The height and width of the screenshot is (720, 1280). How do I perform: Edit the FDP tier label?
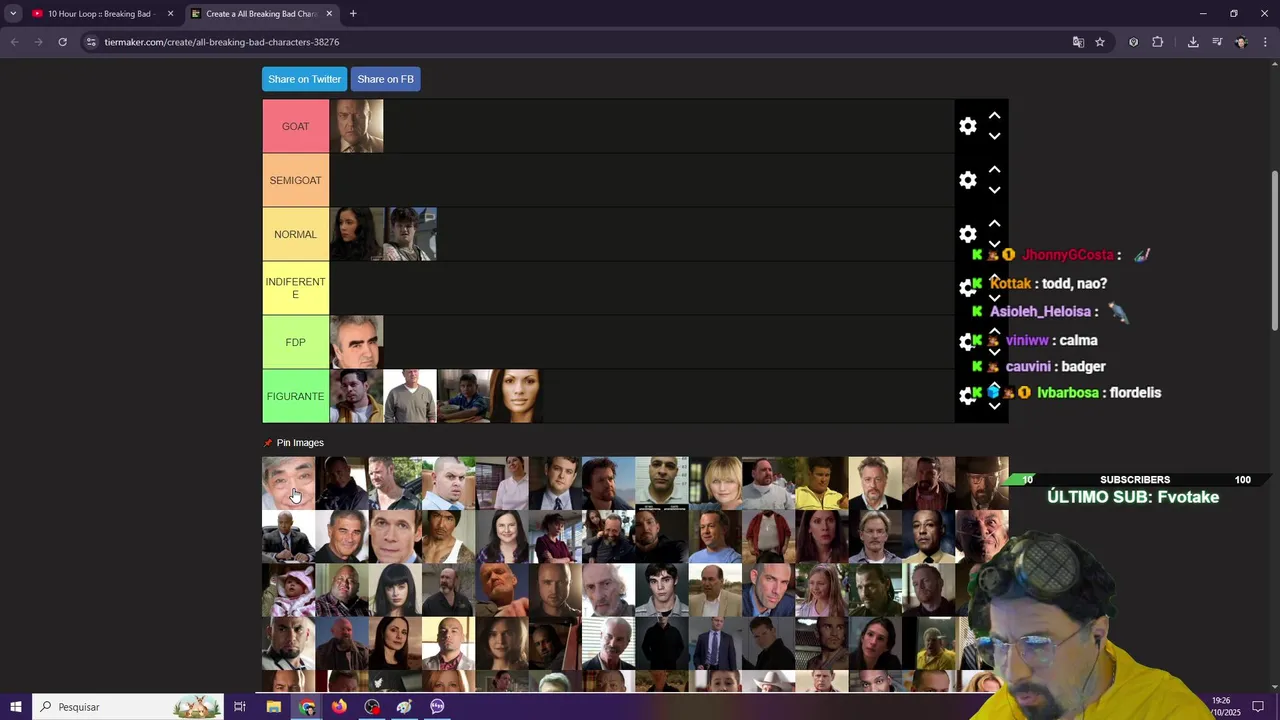295,342
